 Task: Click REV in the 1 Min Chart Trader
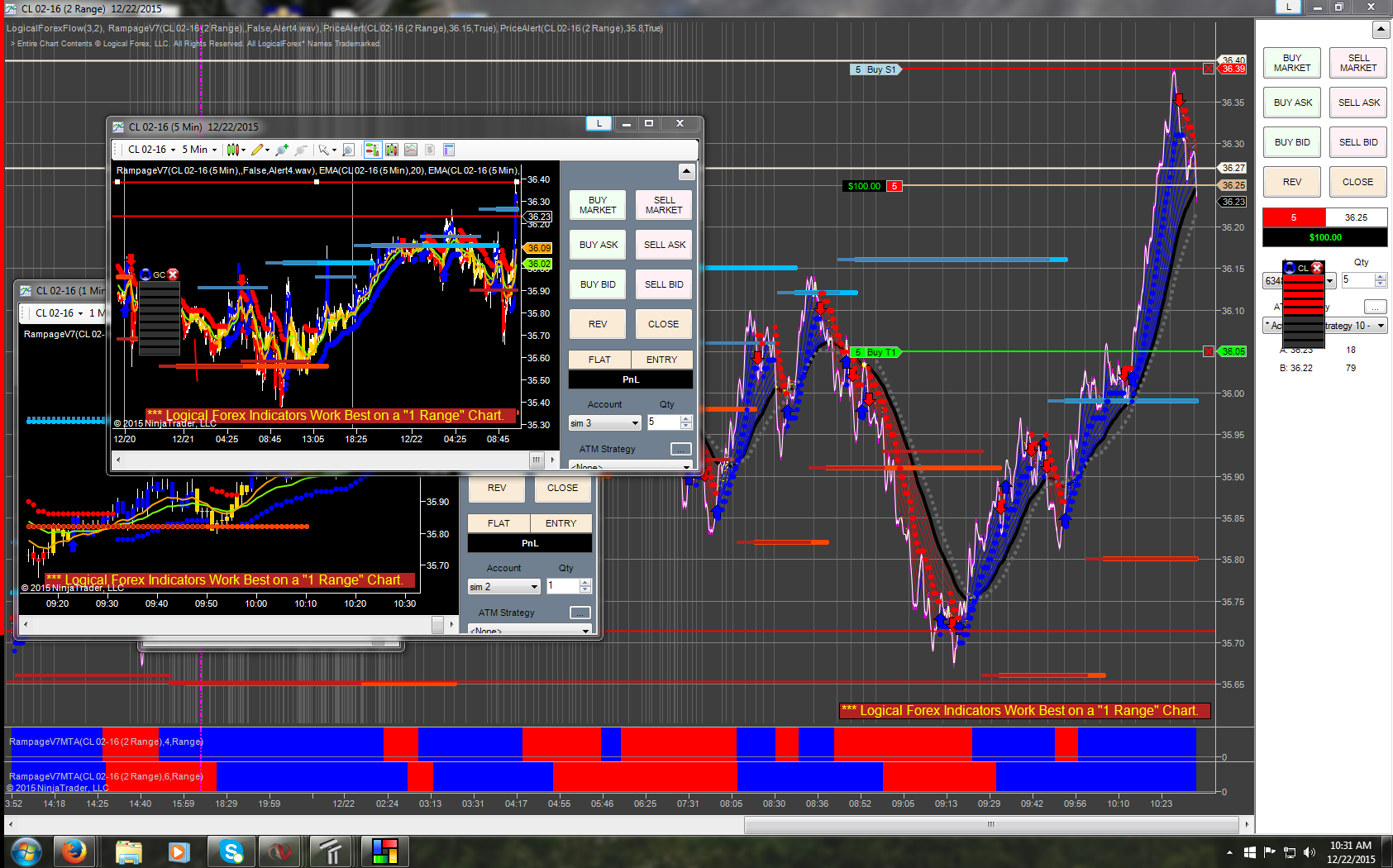497,488
